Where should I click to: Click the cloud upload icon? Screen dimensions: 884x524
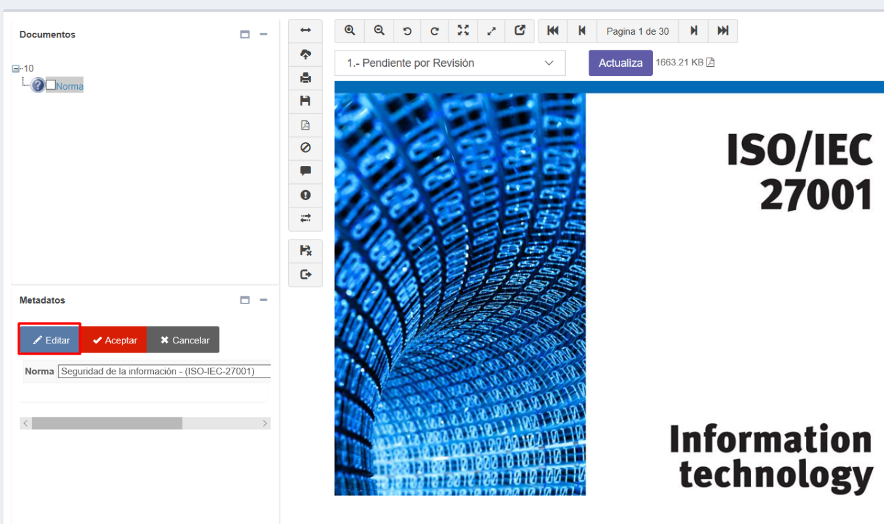(x=305, y=54)
